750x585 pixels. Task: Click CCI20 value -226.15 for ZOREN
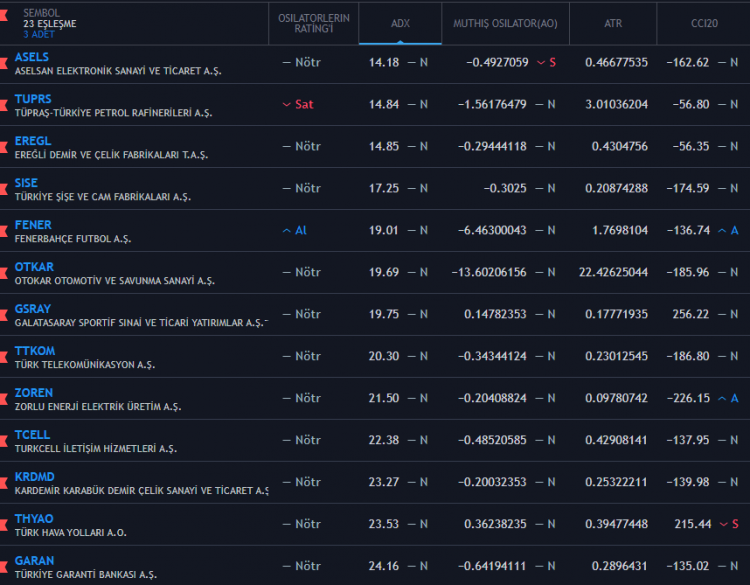(688, 398)
